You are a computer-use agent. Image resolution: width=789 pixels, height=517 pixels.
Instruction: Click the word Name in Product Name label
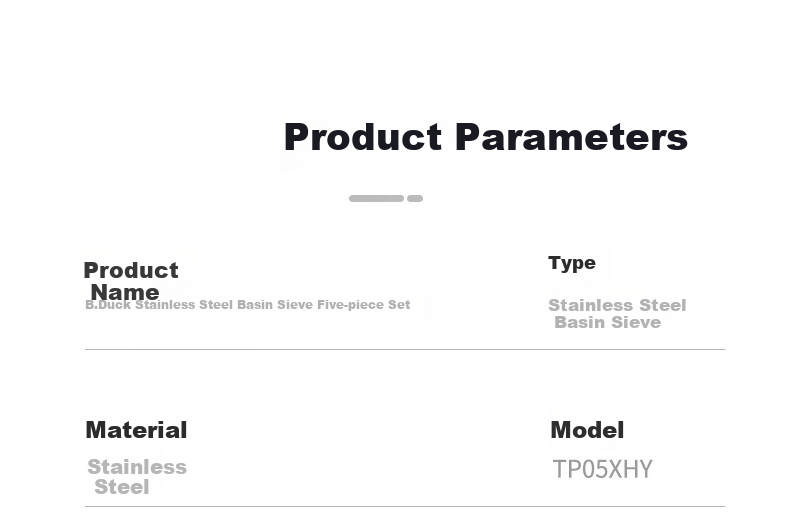pos(125,292)
